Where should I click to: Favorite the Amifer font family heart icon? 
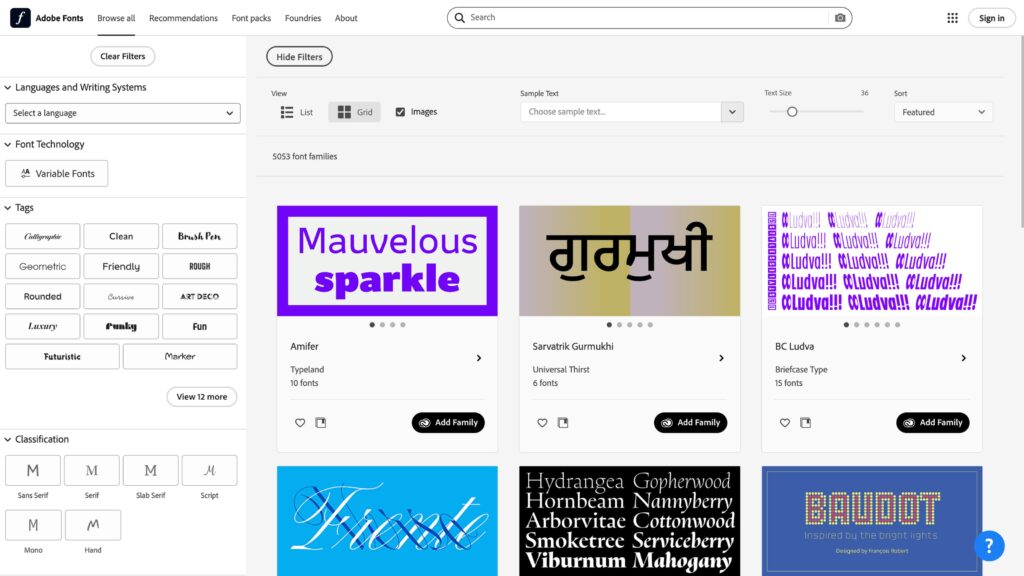[x=300, y=422]
